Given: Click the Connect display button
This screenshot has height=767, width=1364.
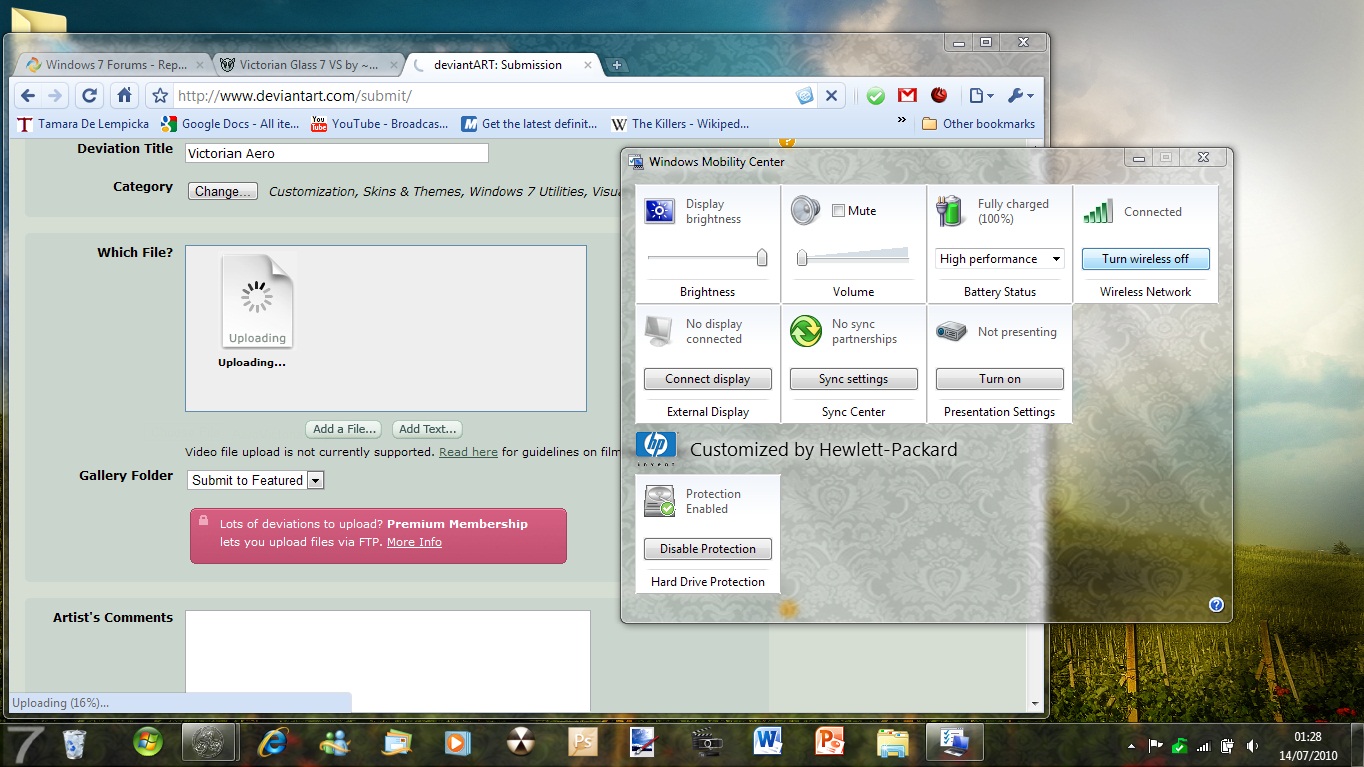Looking at the screenshot, I should [708, 379].
